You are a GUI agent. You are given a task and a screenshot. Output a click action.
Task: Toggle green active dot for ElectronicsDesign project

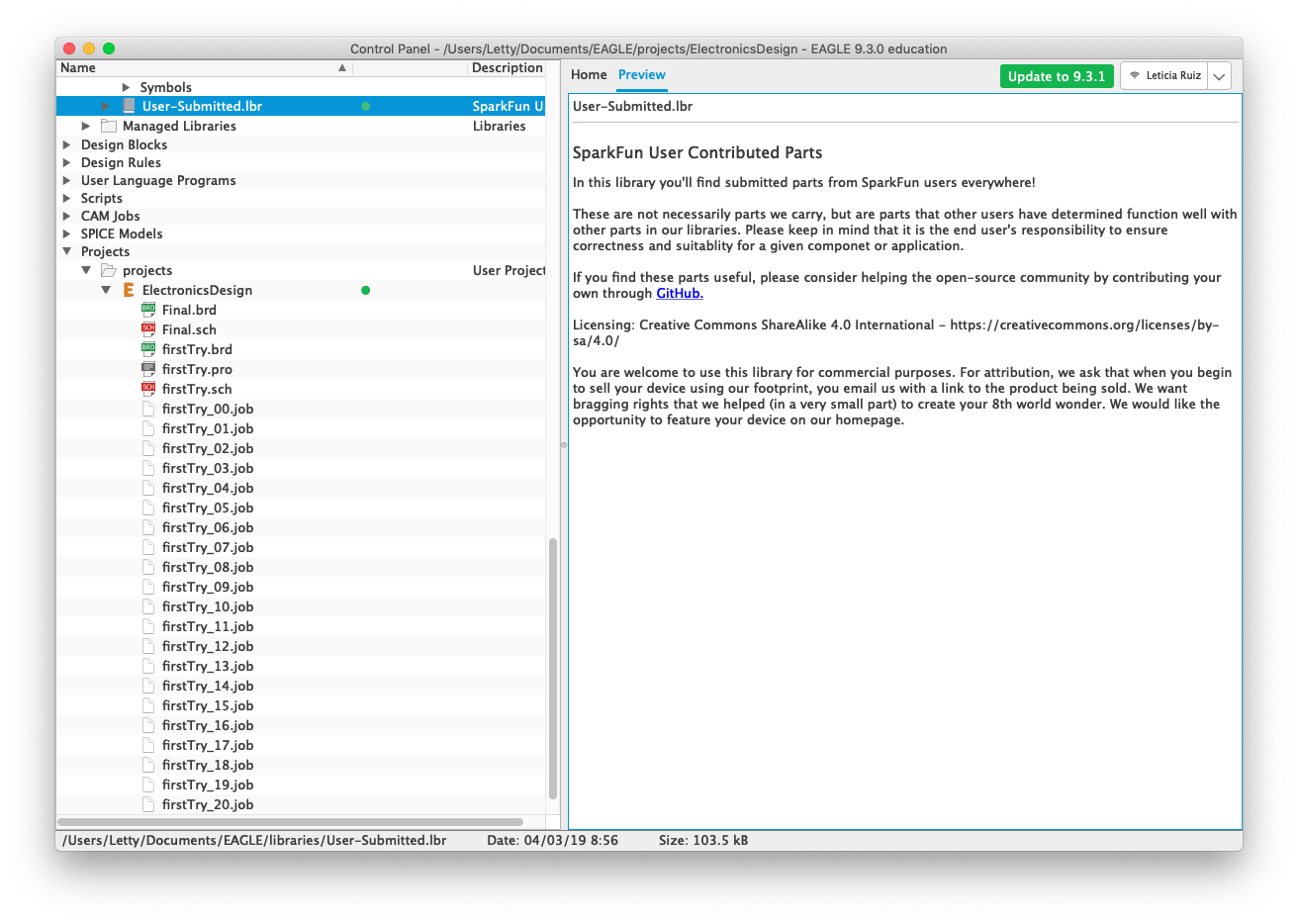tap(365, 290)
